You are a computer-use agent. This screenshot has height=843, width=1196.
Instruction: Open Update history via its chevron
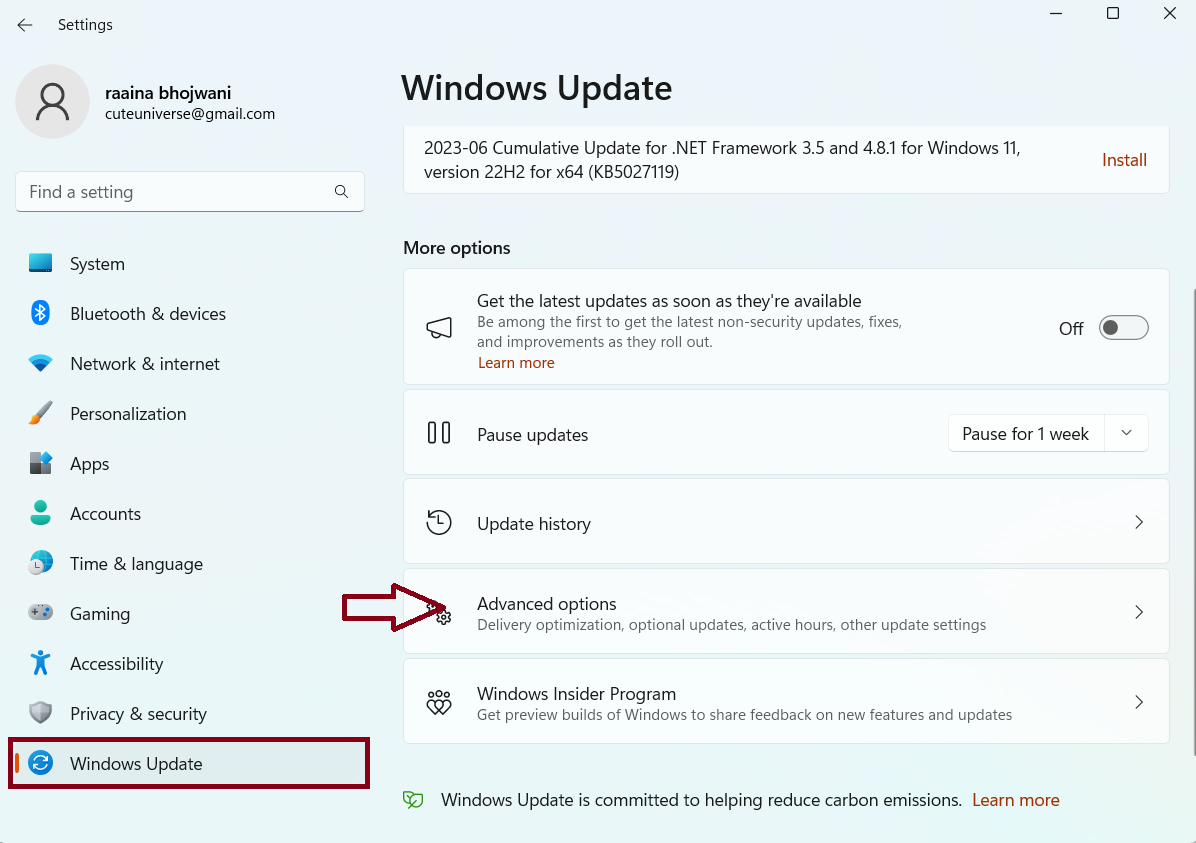coord(1139,523)
